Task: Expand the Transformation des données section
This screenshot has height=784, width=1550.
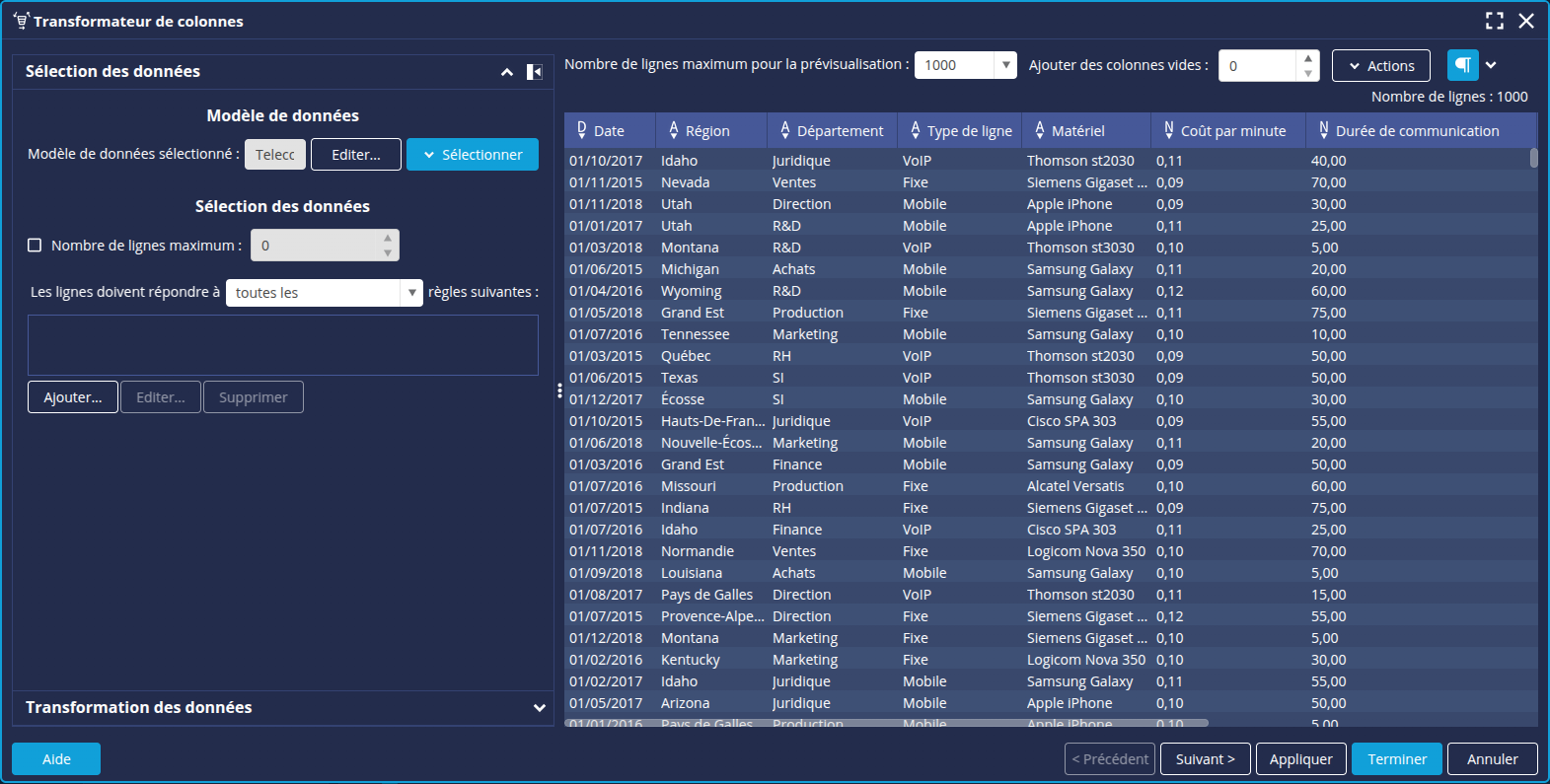Action: (x=539, y=708)
